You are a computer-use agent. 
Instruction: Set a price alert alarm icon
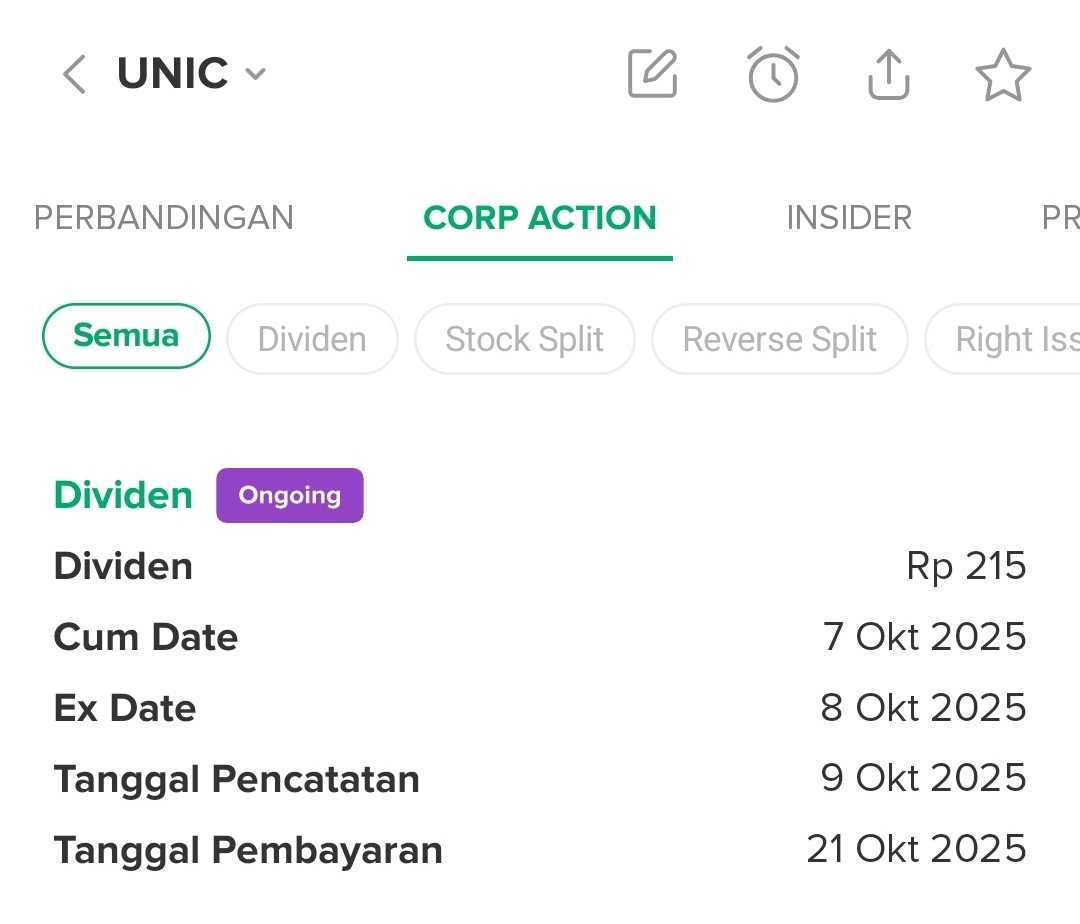click(x=773, y=74)
